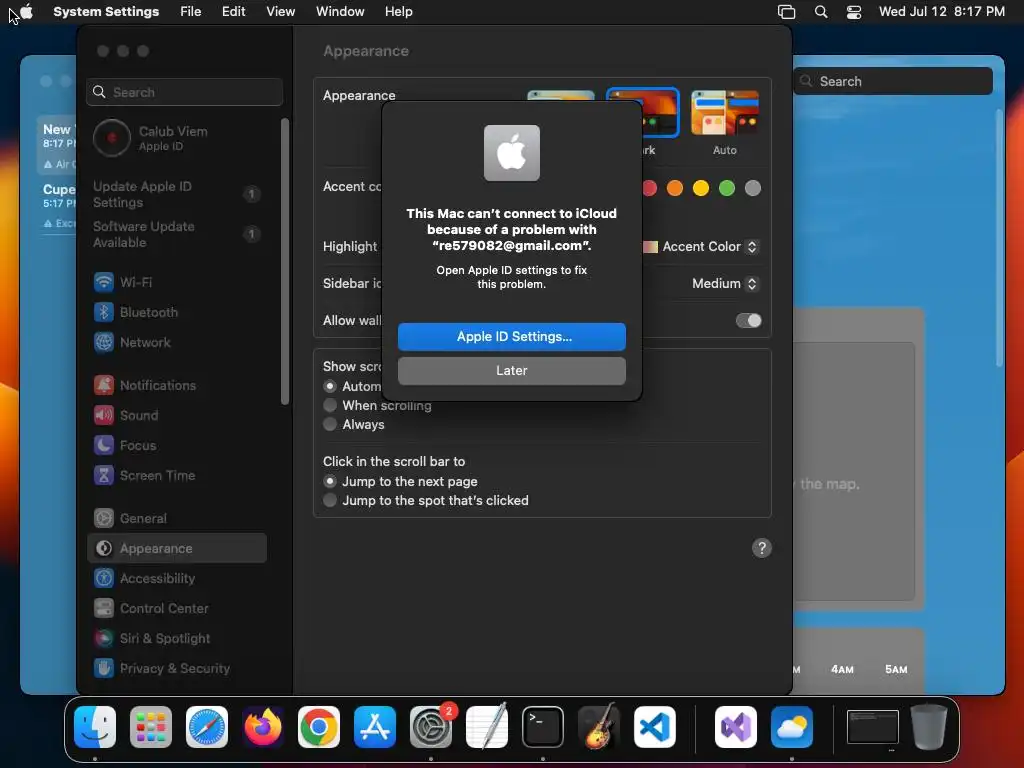Open Spotlight search in menu bar
This screenshot has height=768, width=1024.
click(x=821, y=12)
